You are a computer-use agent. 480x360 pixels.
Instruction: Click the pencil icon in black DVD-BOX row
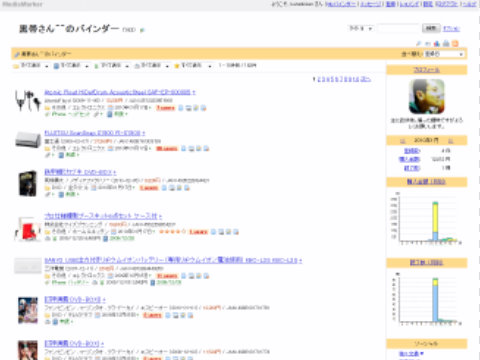(48, 194)
